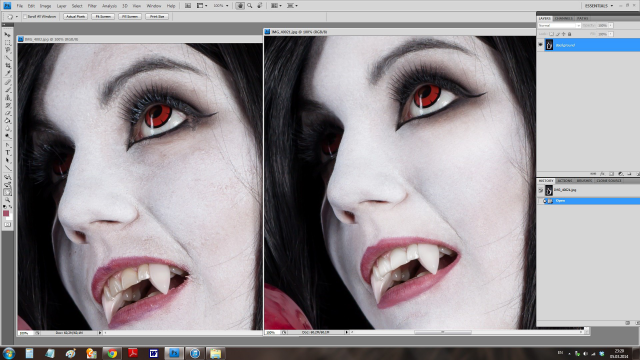Image resolution: width=640 pixels, height=360 pixels.
Task: Click the Rotate View tool icon
Action: coord(260,6)
